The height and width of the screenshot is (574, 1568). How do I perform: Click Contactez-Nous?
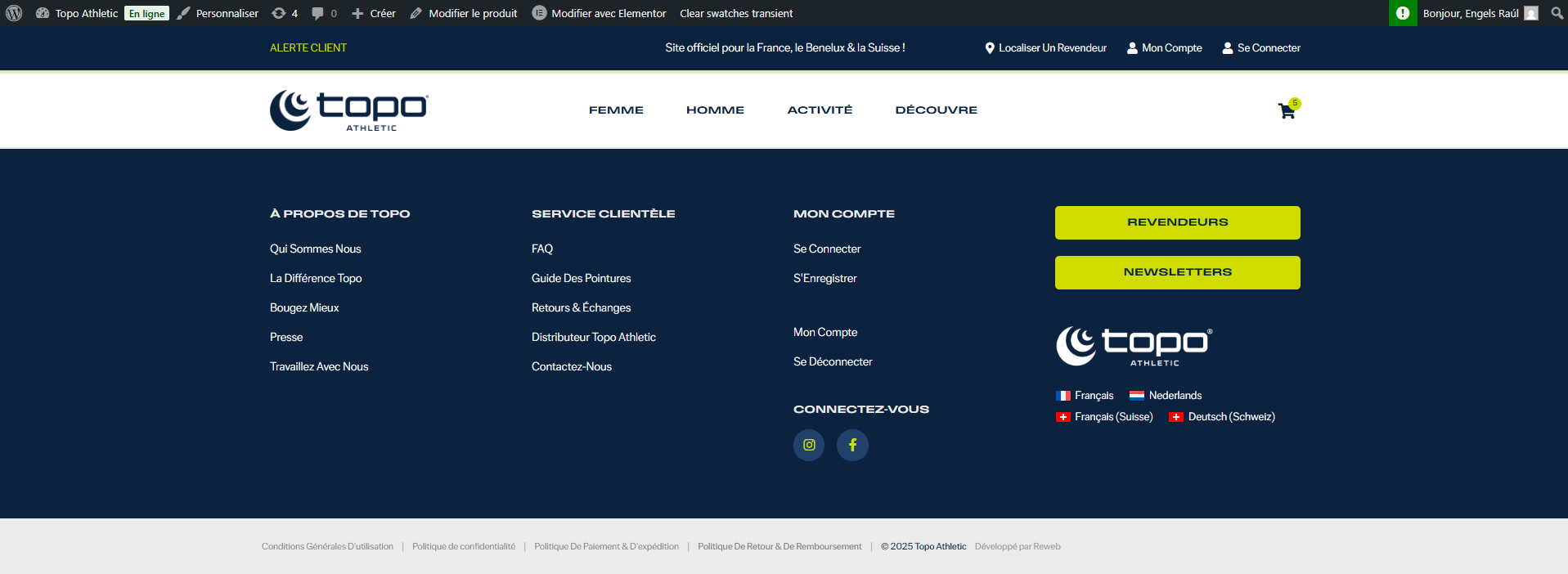pyautogui.click(x=572, y=366)
